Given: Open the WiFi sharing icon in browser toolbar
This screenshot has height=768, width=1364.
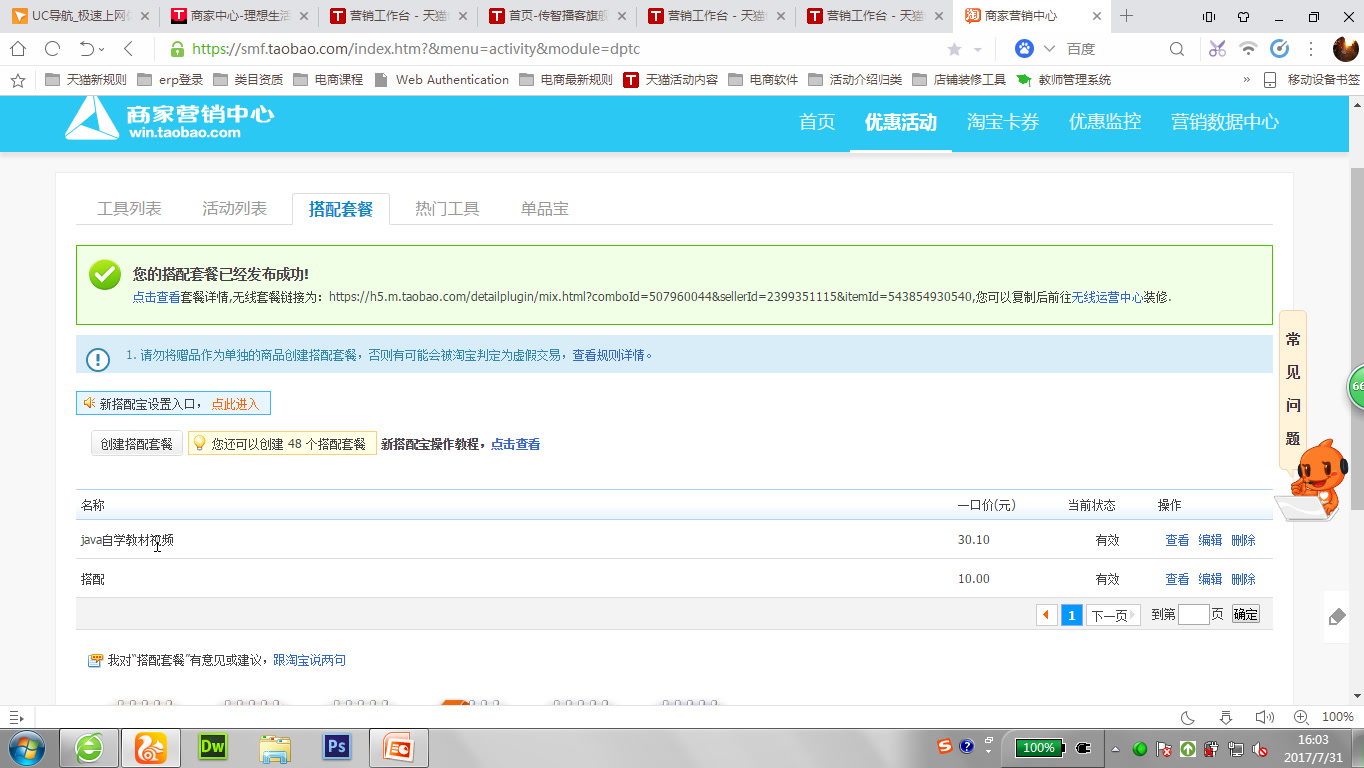Looking at the screenshot, I should point(1248,48).
